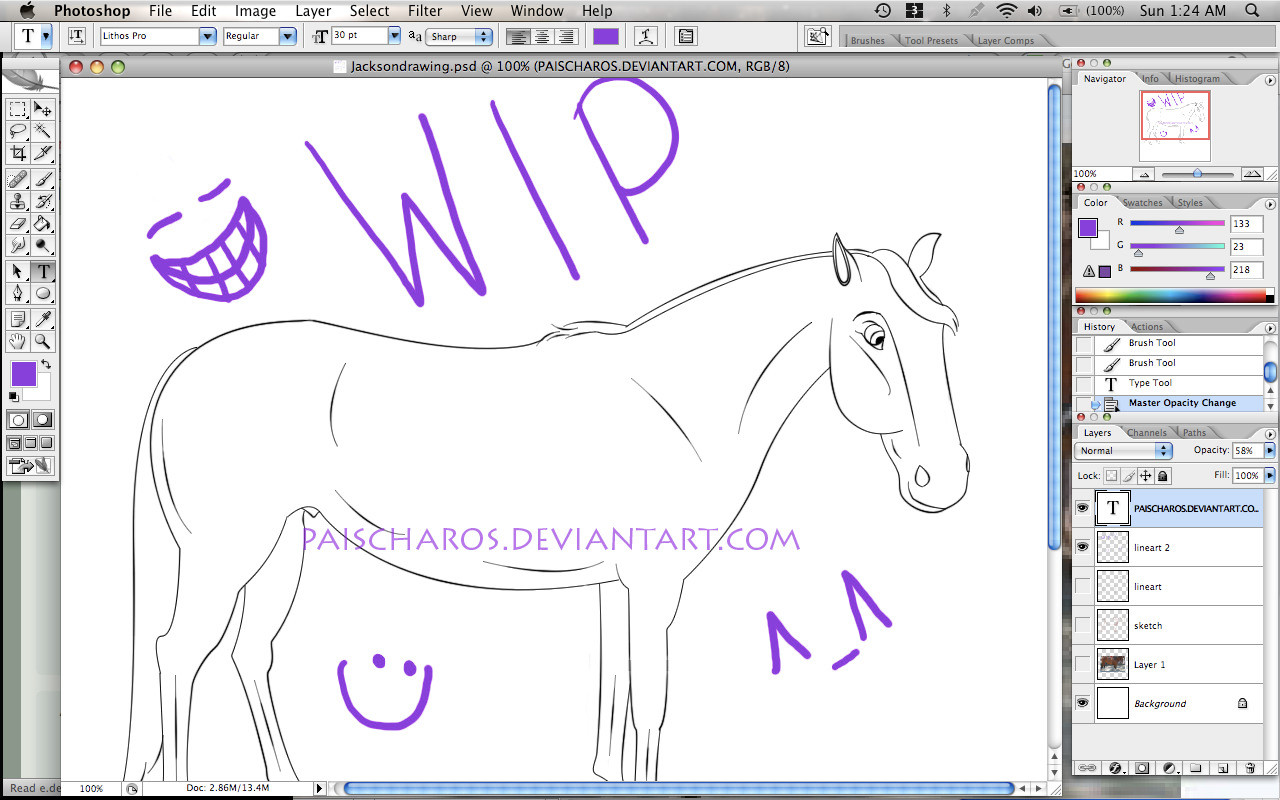Select the Hand tool

tap(18, 342)
